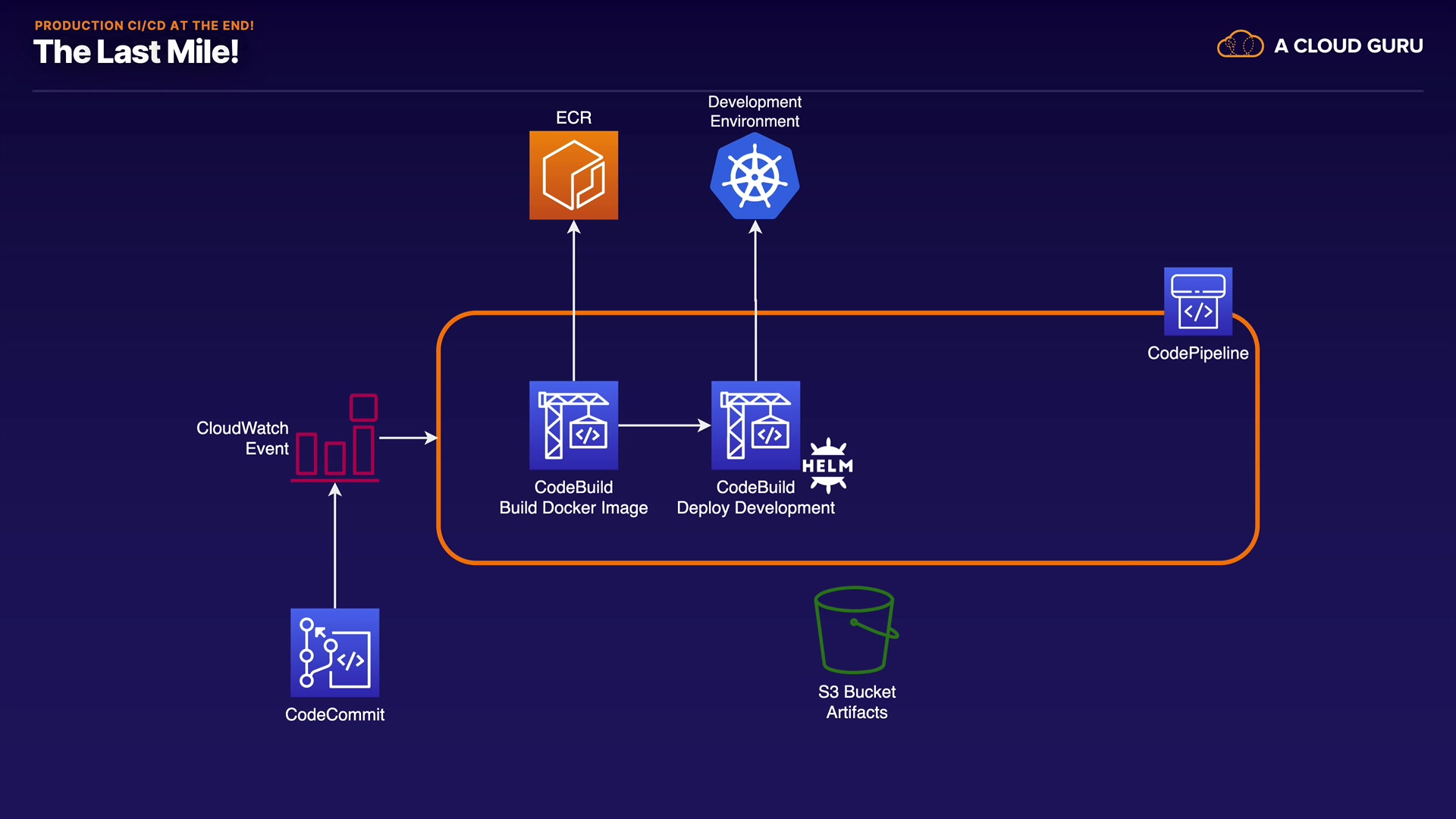The width and height of the screenshot is (1456, 819).
Task: Click the green S3 Bucket icon
Action: coord(855,629)
